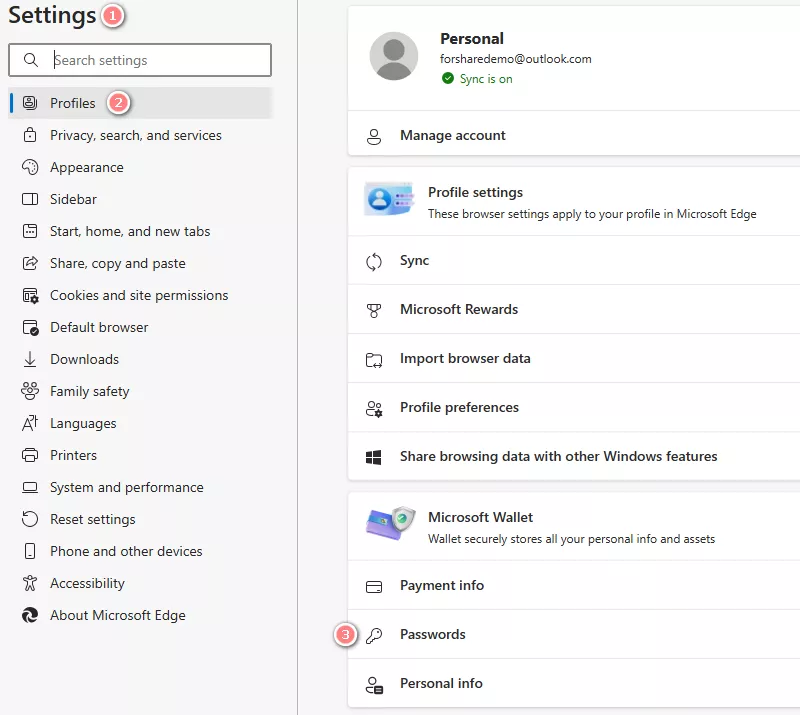Click the Sync circular arrows icon

(x=374, y=262)
